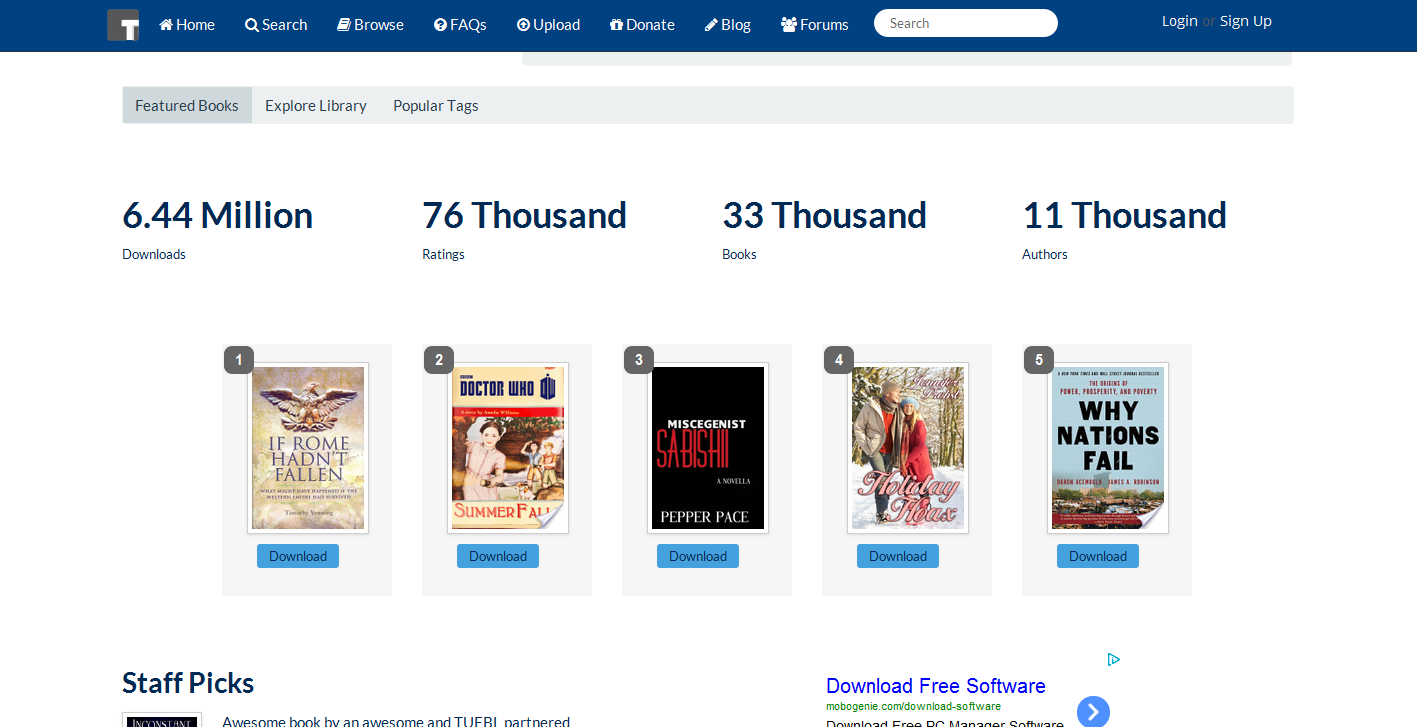Open the Forums navigation link

[x=815, y=25]
